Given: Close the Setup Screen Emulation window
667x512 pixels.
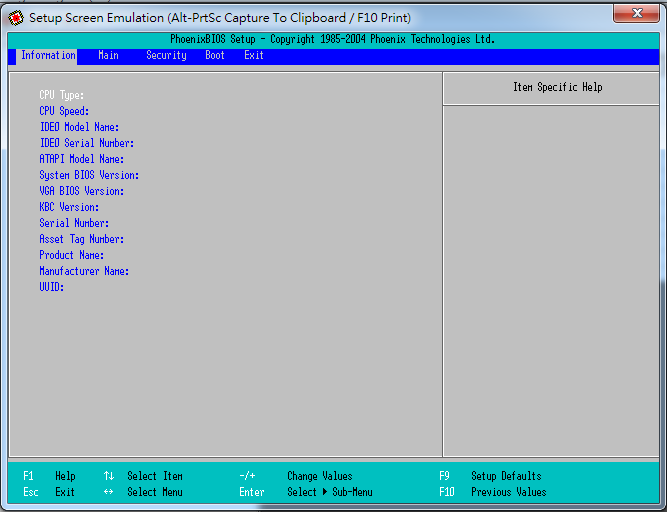Looking at the screenshot, I should pyautogui.click(x=636, y=13).
